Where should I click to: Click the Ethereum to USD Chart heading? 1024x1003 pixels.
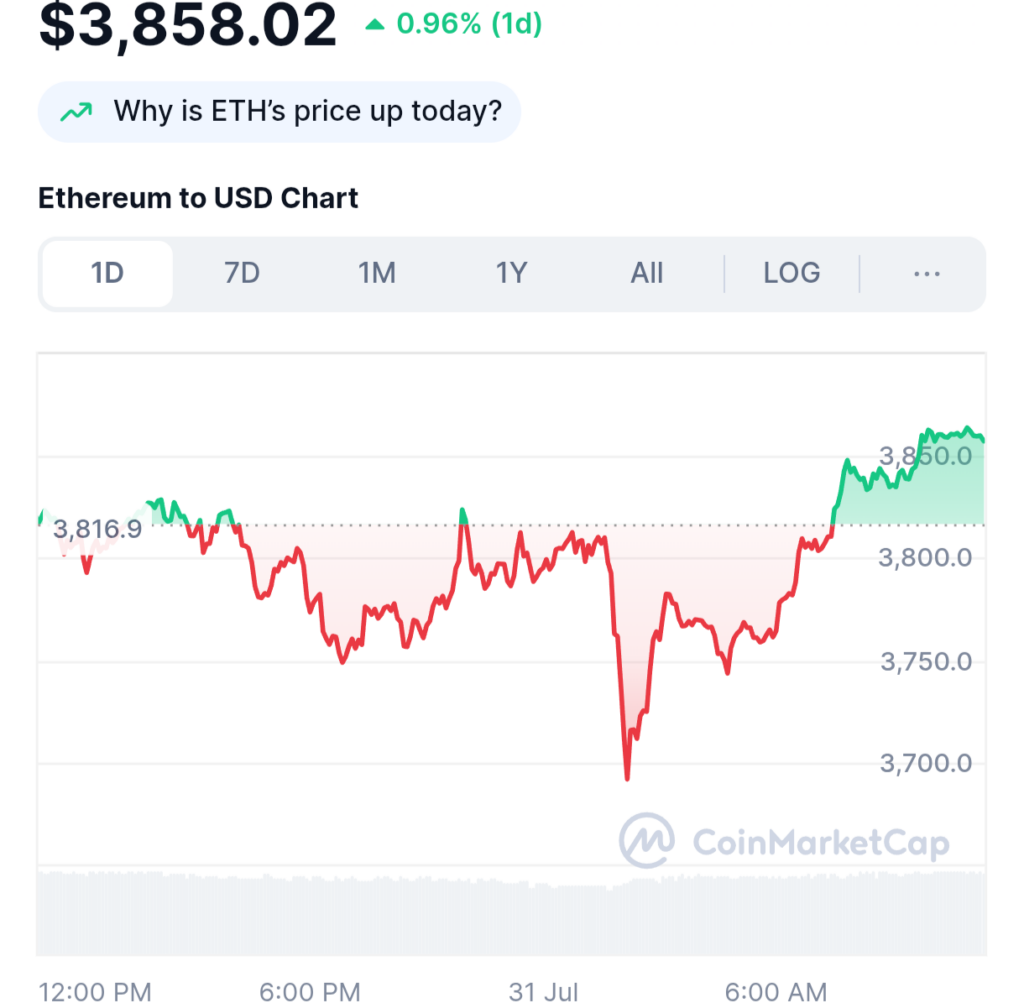pos(198,198)
